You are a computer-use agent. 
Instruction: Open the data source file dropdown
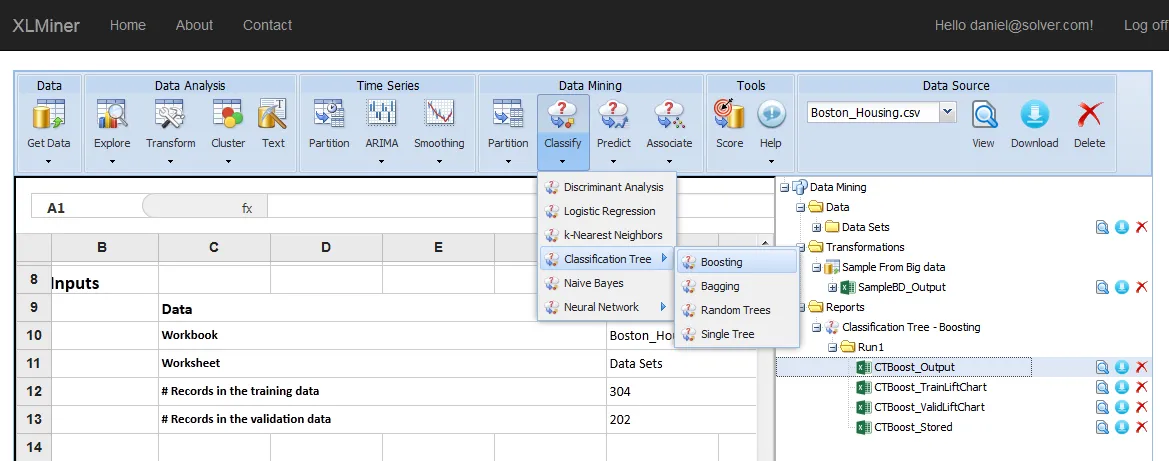(947, 113)
